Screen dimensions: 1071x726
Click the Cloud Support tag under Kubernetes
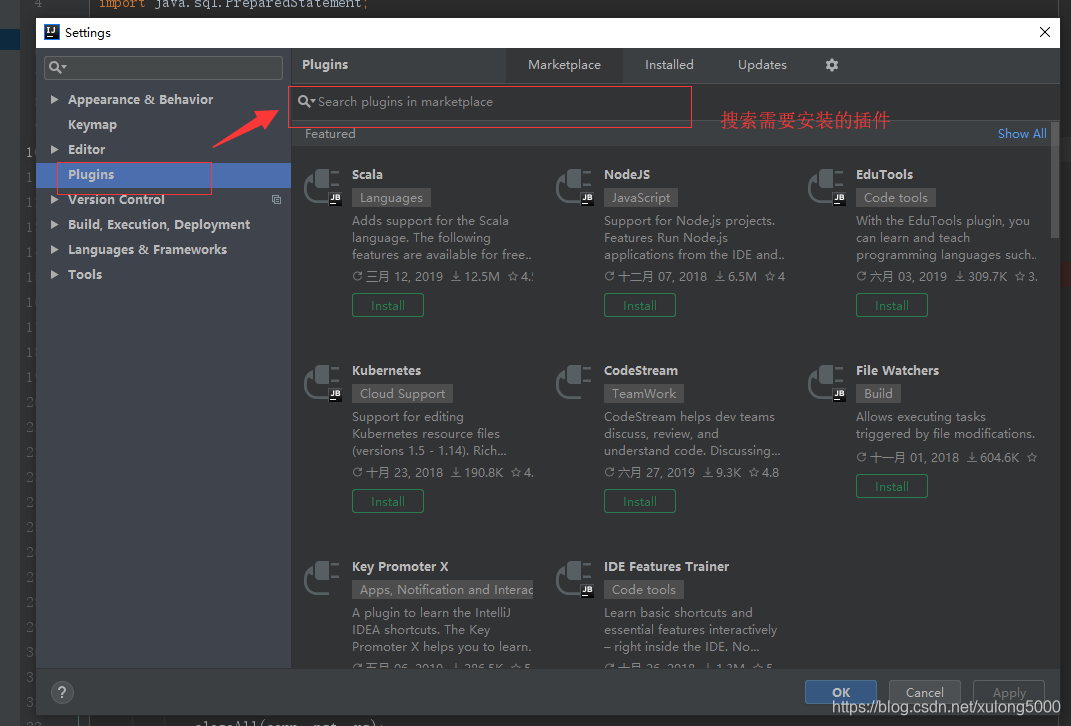point(402,394)
